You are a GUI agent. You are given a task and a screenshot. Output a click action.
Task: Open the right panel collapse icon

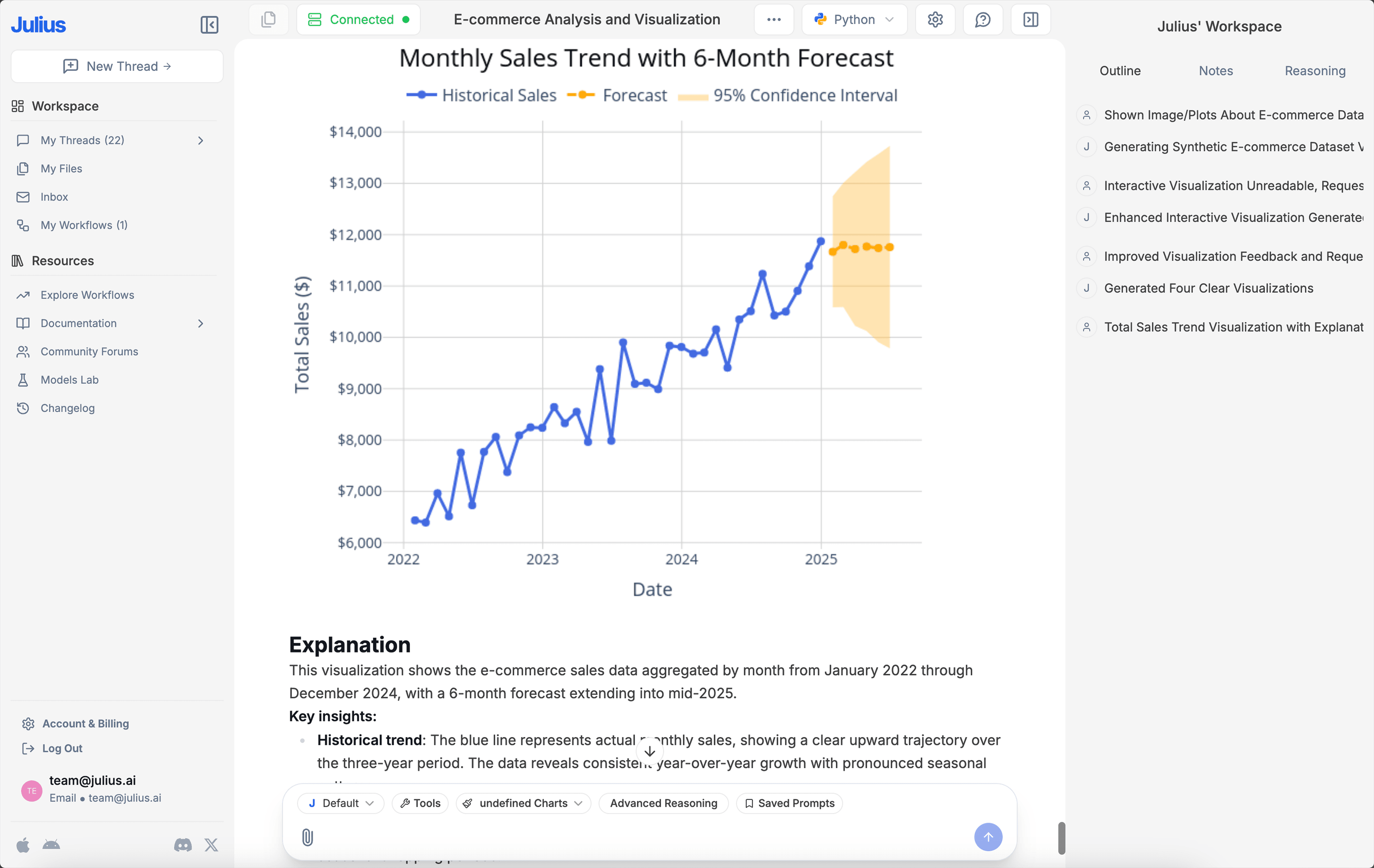pyautogui.click(x=1030, y=19)
